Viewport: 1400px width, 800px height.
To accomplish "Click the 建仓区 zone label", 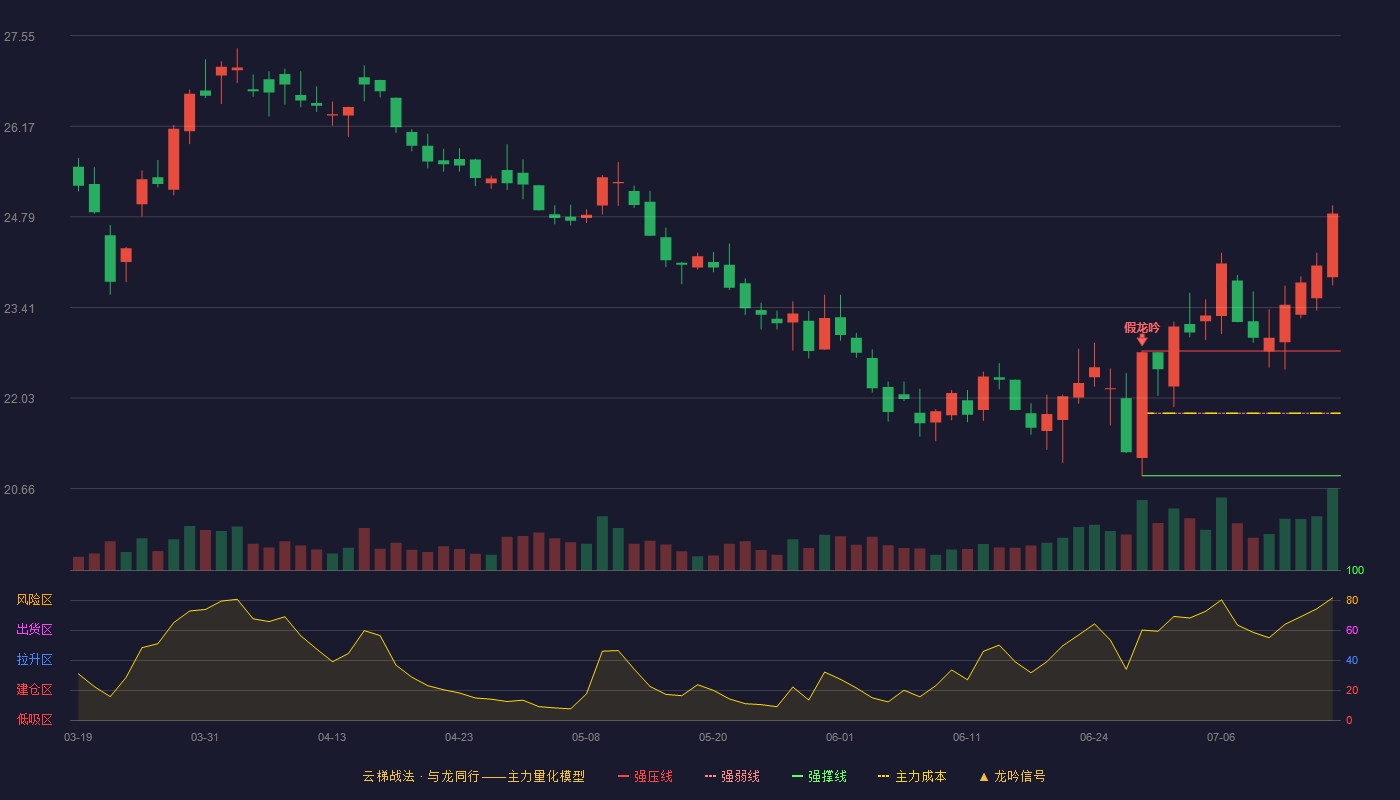I will pyautogui.click(x=34, y=690).
